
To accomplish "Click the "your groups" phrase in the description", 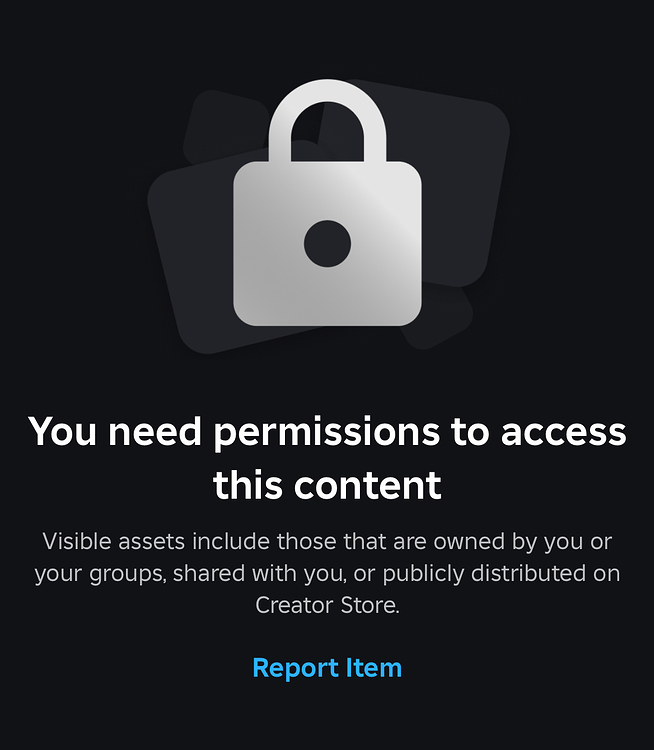I will 100,574.
